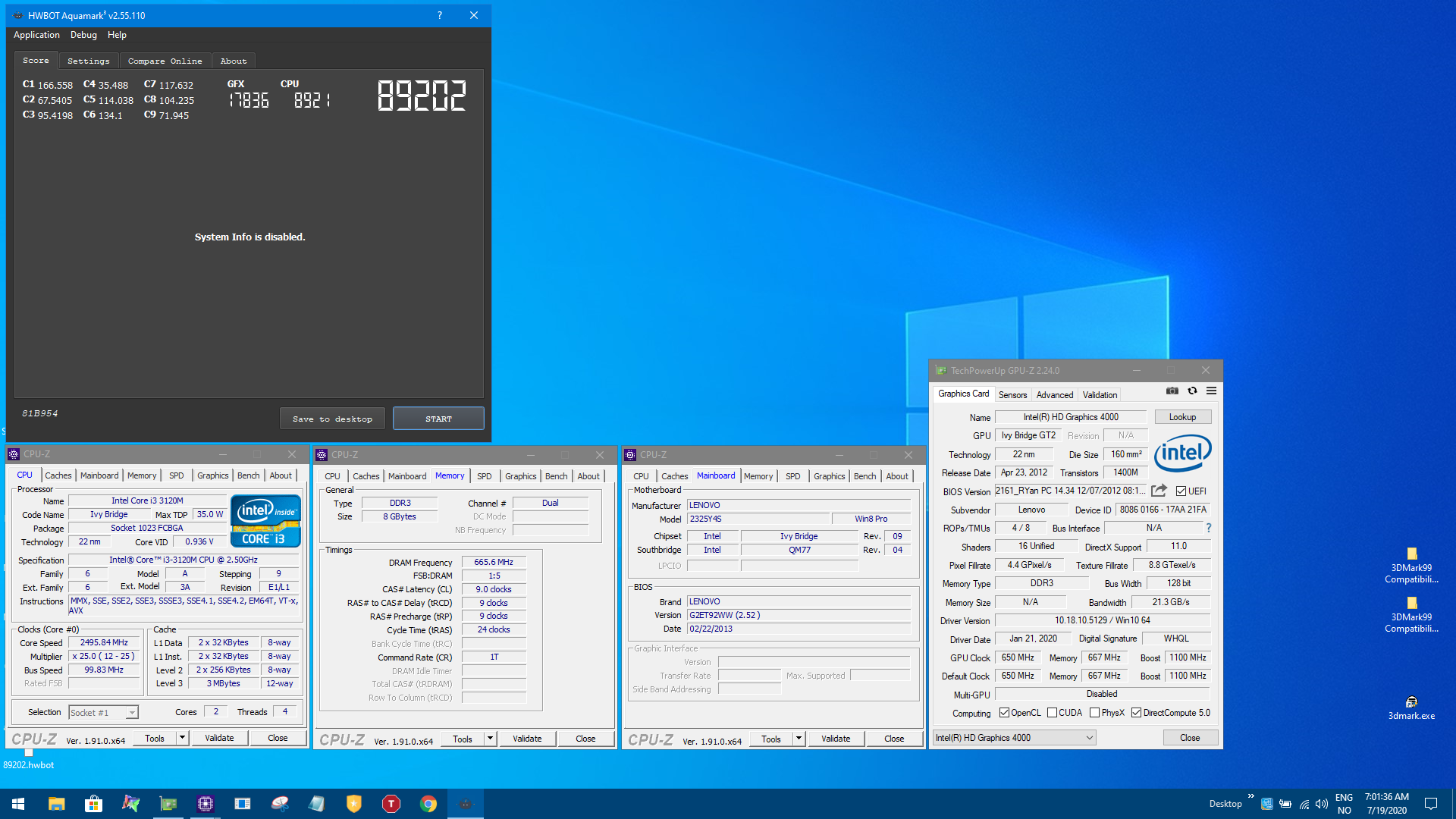1456x819 pixels.
Task: Expand the Tools arrow in the CPU-Z Mainboard window
Action: pyautogui.click(x=799, y=739)
